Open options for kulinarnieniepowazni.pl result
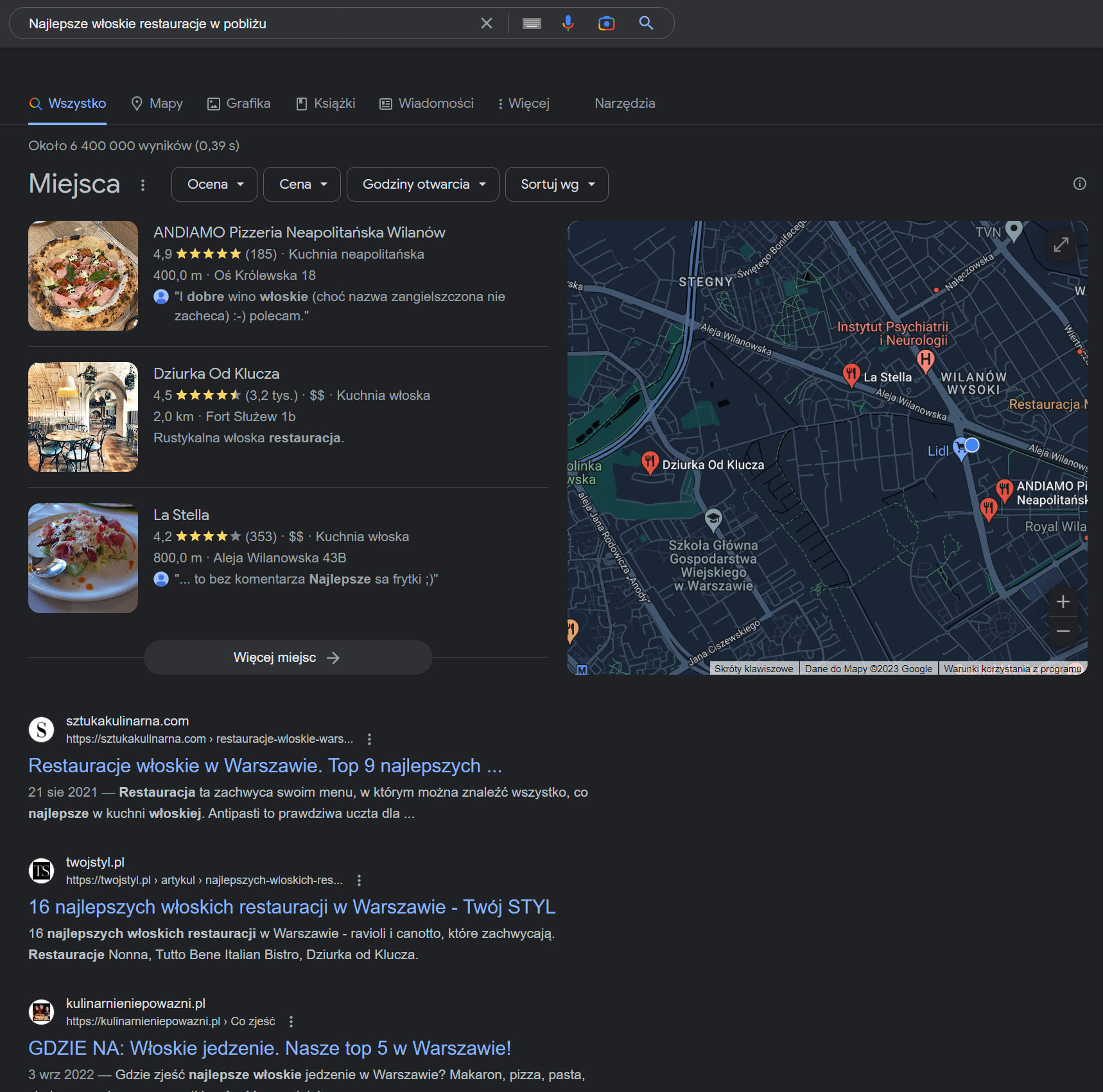This screenshot has width=1103, height=1092. pyautogui.click(x=291, y=1021)
